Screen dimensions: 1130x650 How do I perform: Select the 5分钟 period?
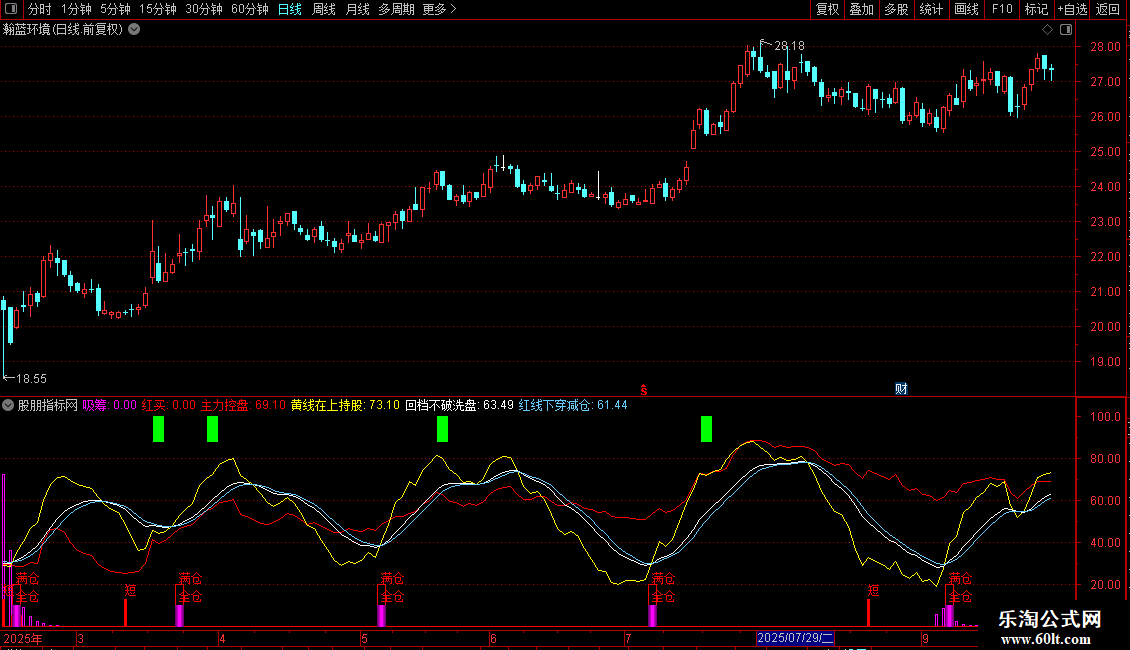[x=115, y=9]
